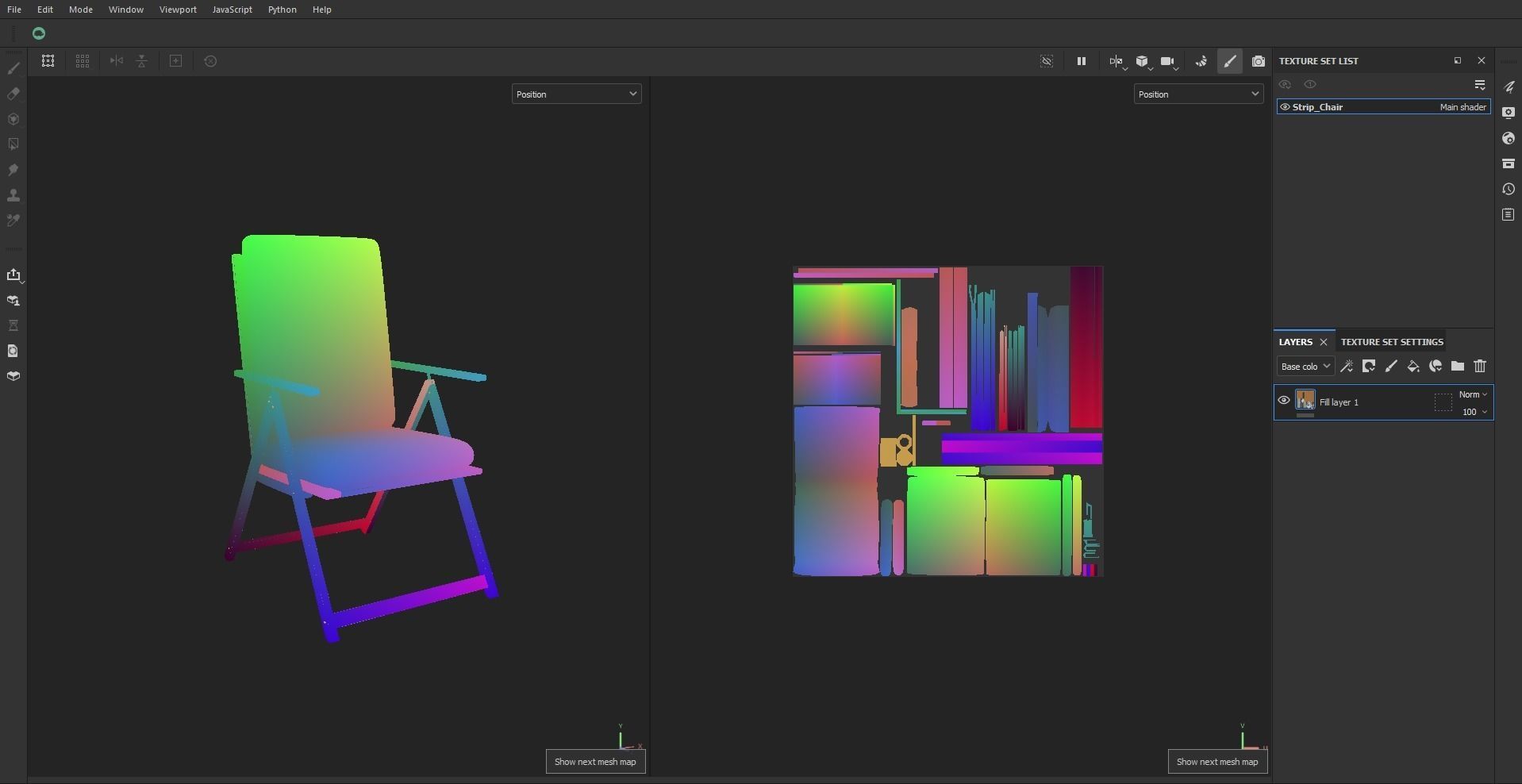Open the Python menu
Image resolution: width=1522 pixels, height=784 pixels.
click(x=282, y=10)
